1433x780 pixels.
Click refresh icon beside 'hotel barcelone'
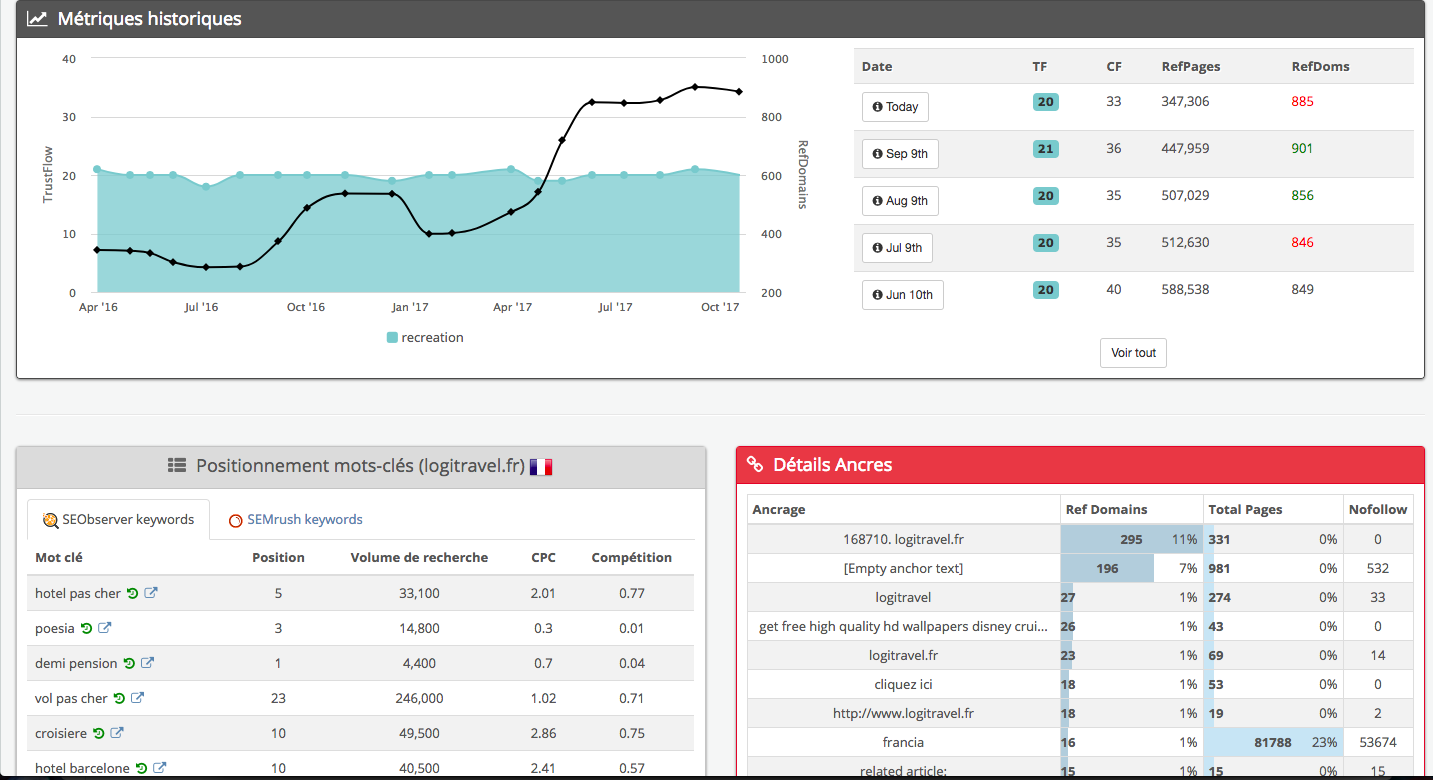[x=141, y=769]
